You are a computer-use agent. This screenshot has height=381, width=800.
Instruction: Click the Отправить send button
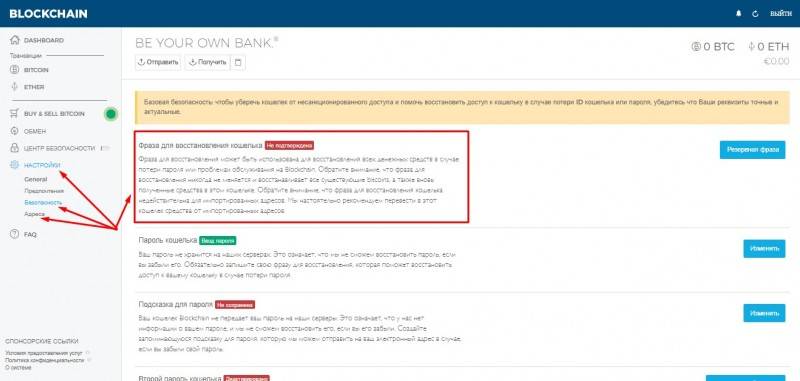click(158, 62)
